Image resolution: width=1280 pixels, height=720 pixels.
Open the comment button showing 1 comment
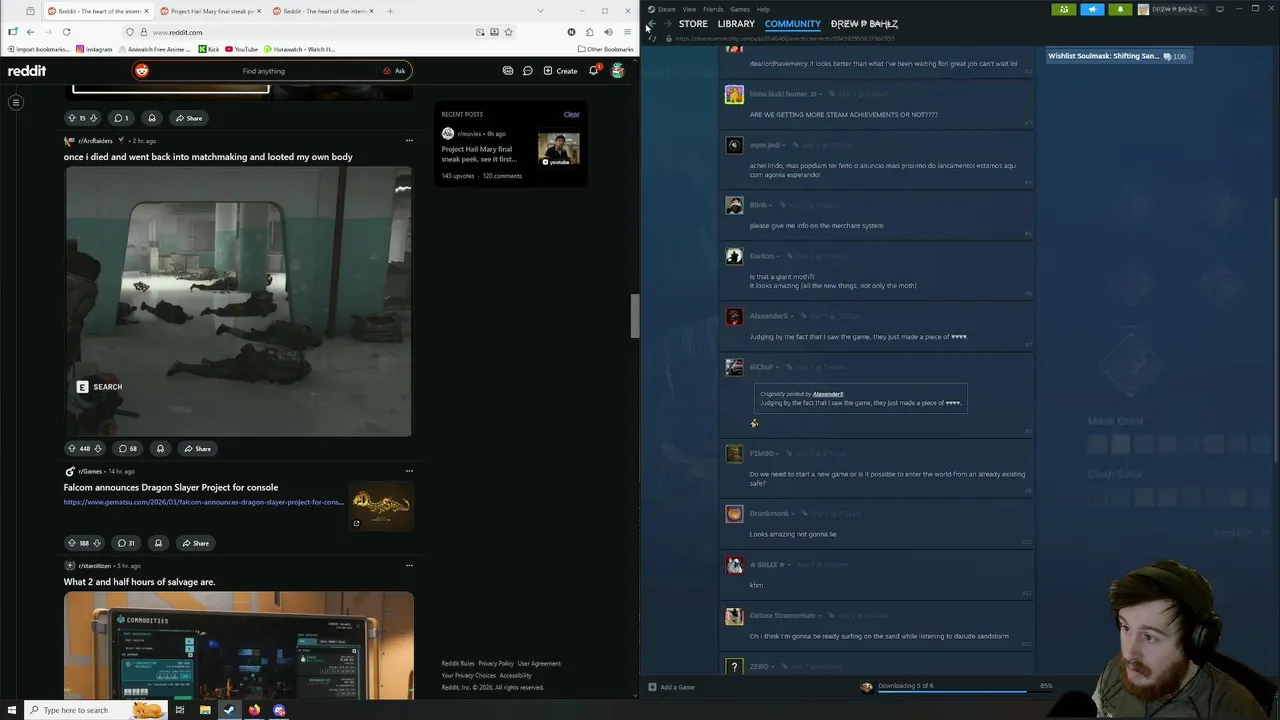pyautogui.click(x=121, y=118)
